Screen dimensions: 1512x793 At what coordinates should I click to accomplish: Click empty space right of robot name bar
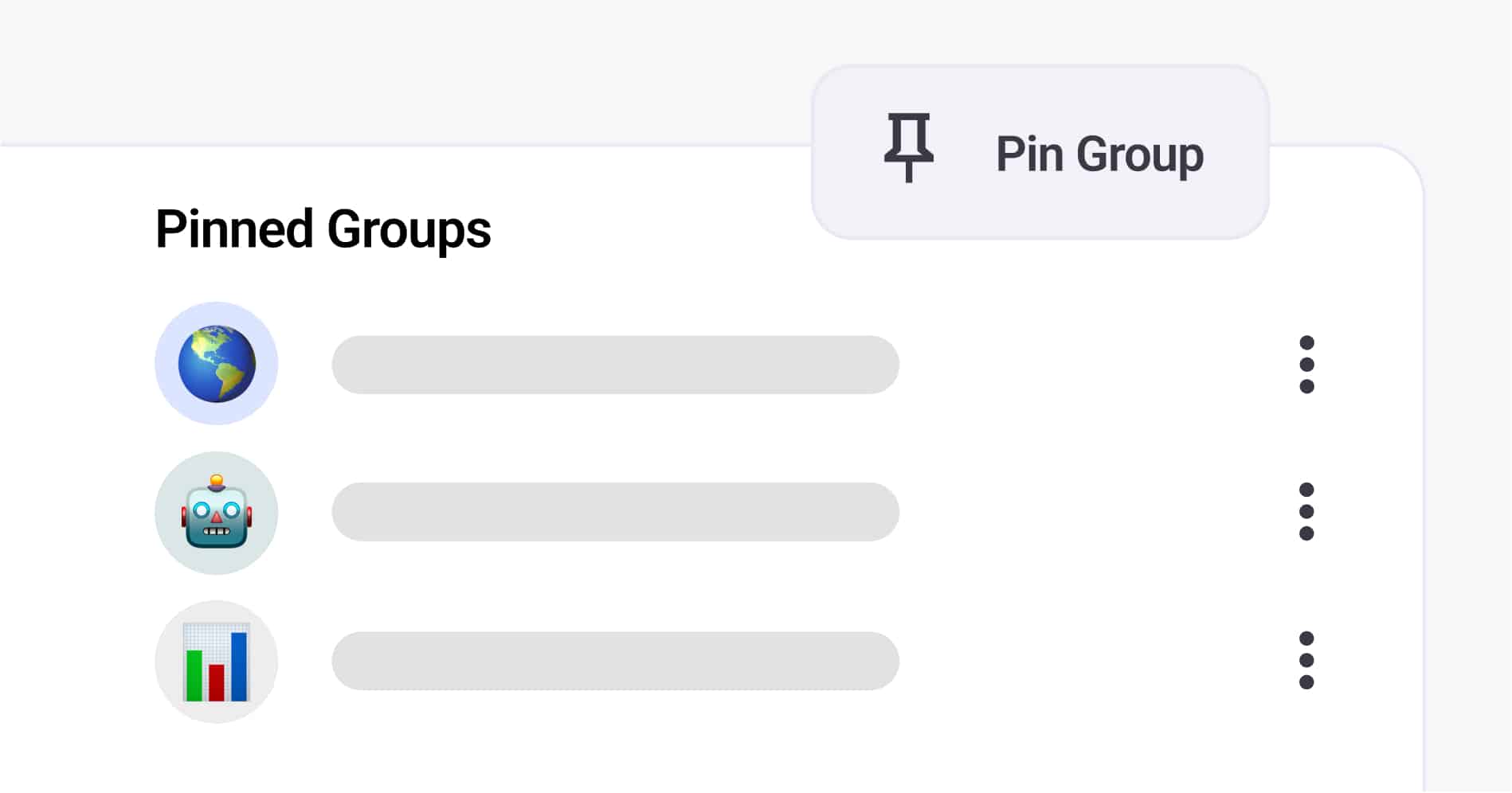pos(1091,512)
